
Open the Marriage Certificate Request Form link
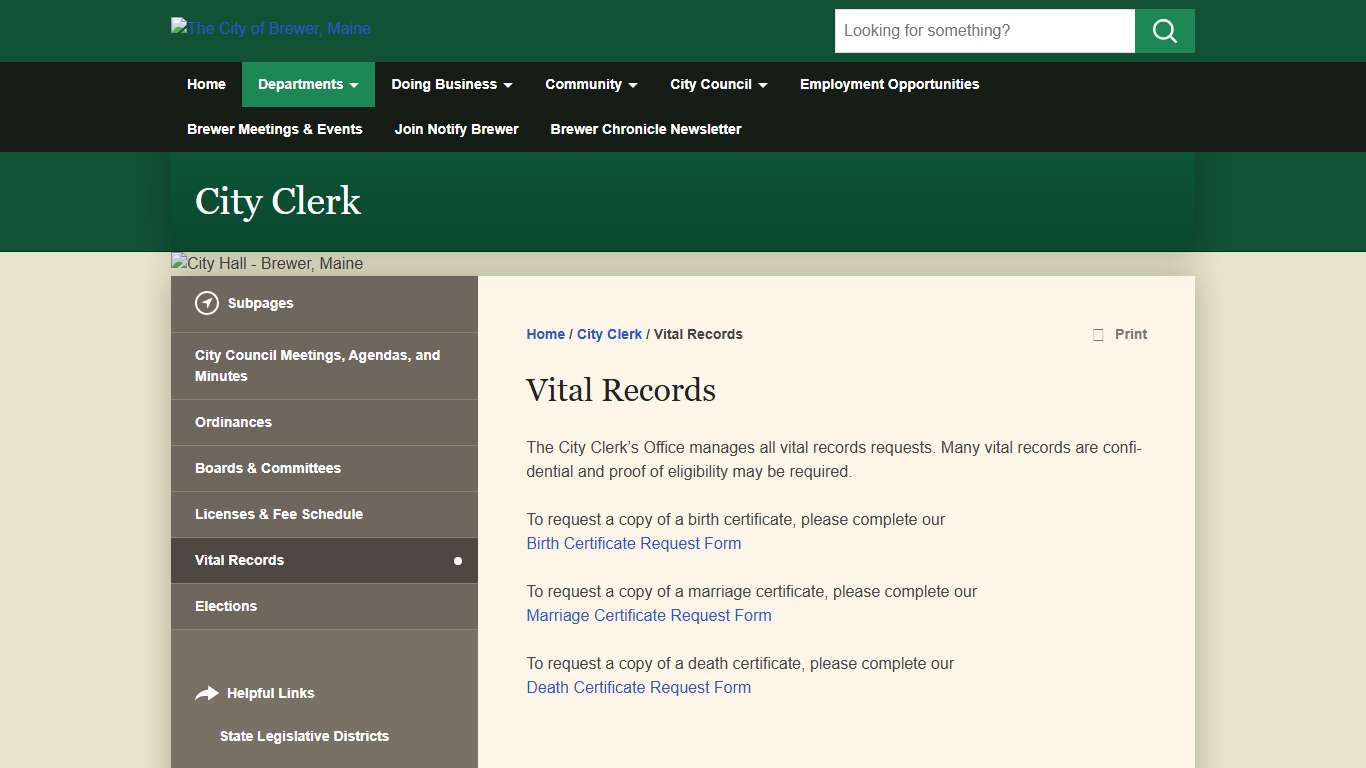click(648, 615)
